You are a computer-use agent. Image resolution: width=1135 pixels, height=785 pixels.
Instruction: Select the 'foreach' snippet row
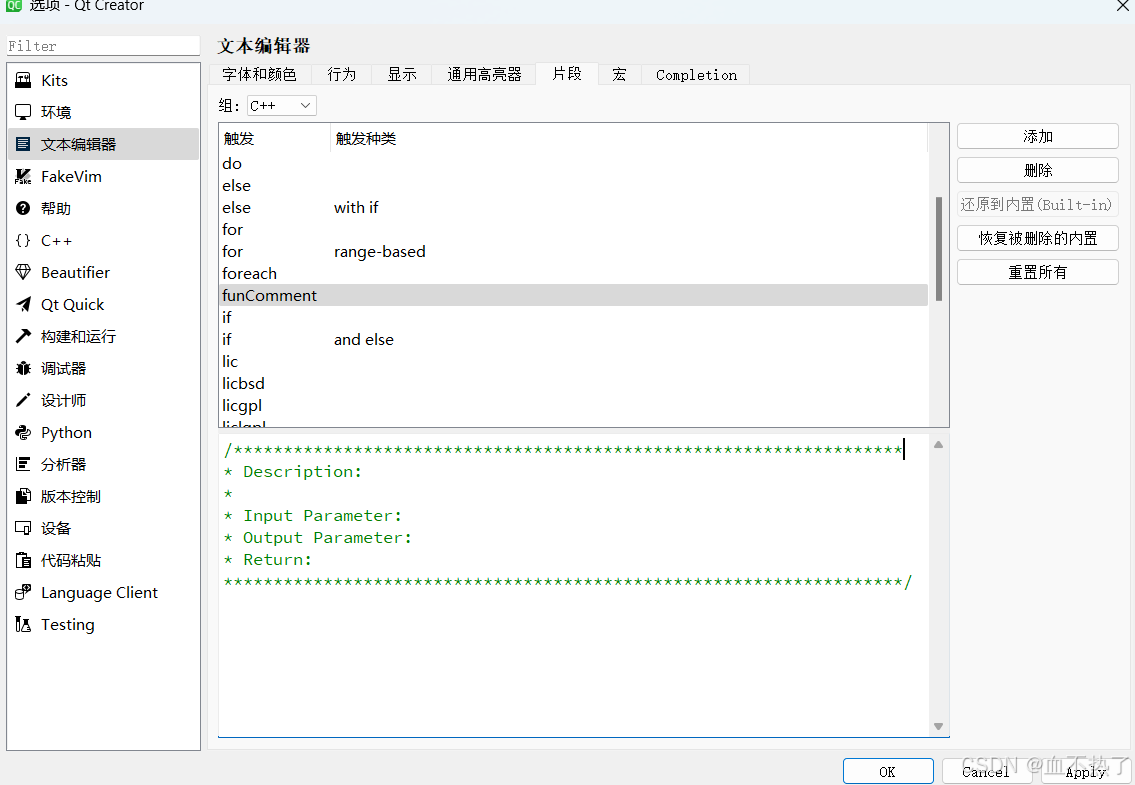coord(573,274)
